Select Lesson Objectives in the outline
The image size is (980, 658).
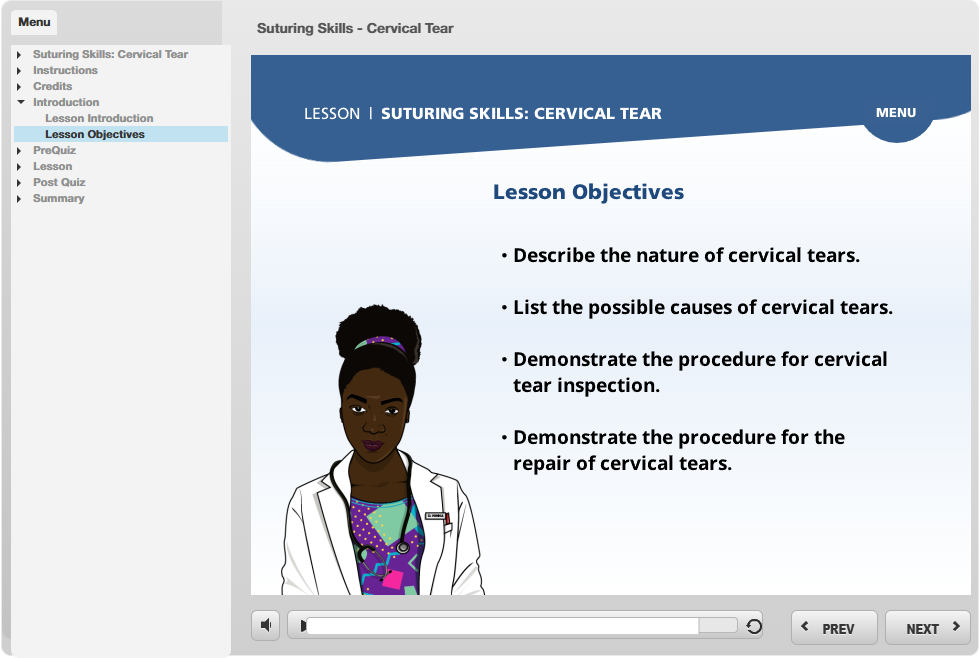click(95, 134)
